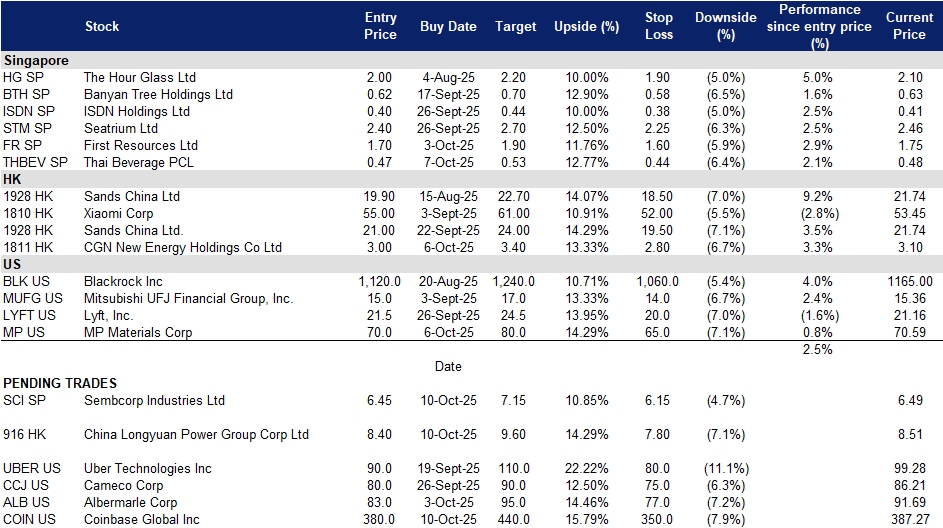The image size is (943, 528).
Task: Select First Resources Ltd name
Action: pyautogui.click(x=141, y=146)
